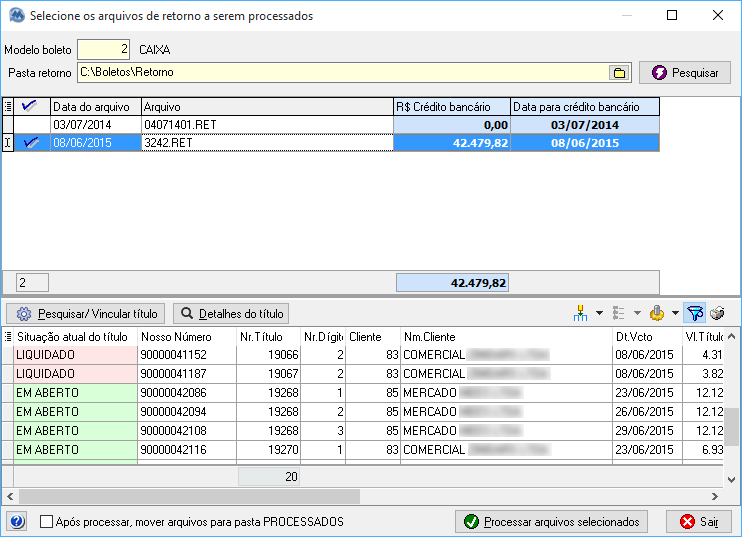Open the dropdown beside the tree-list icon
The image size is (742, 537).
(637, 313)
